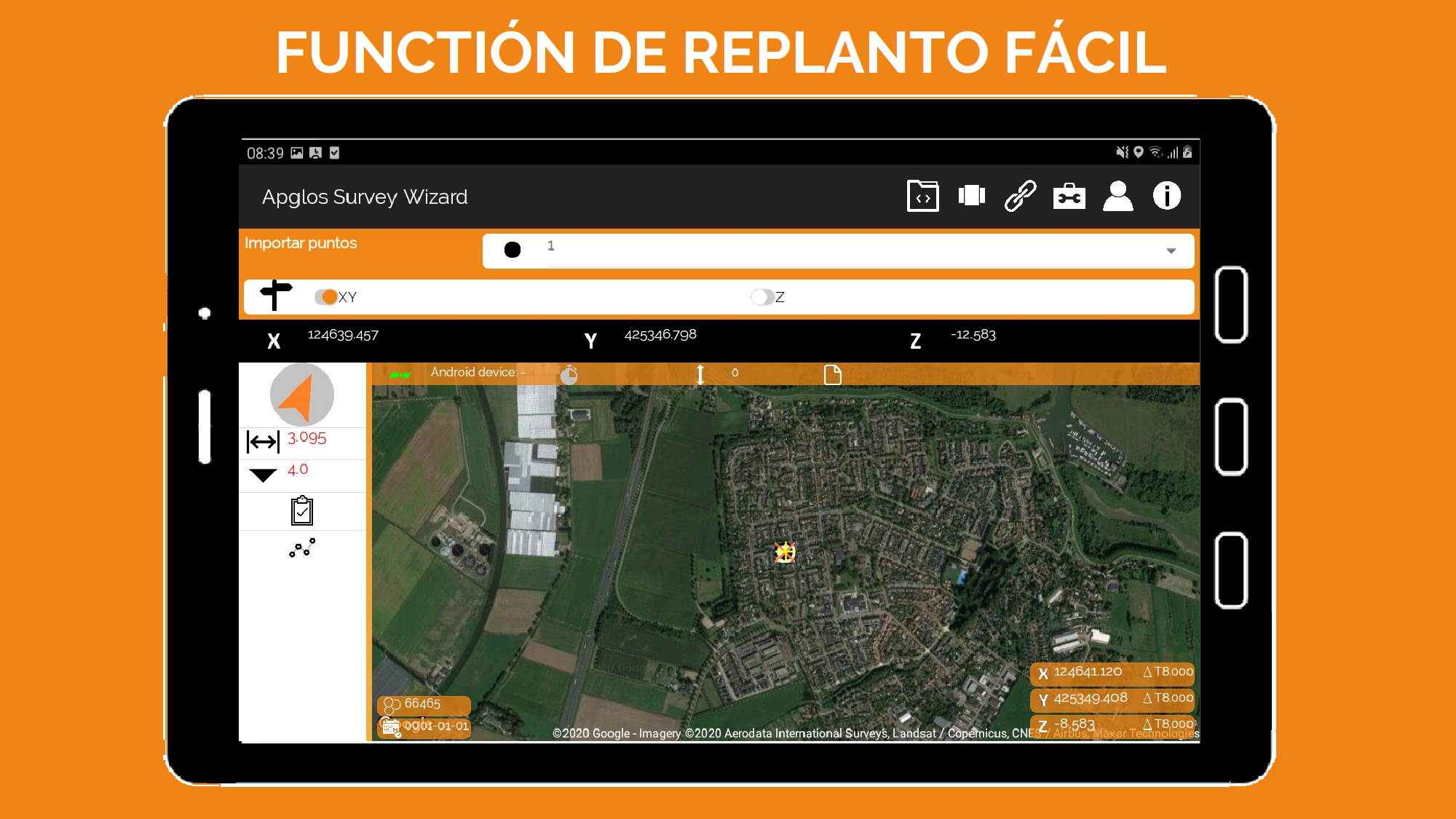Click the signpost stakeout icon

click(x=276, y=296)
